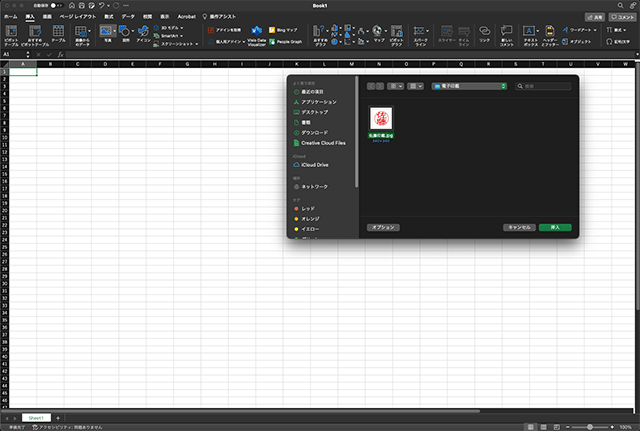Click the 挿入 (Insert) button in dialog
This screenshot has width=640, height=431.
[x=555, y=227]
